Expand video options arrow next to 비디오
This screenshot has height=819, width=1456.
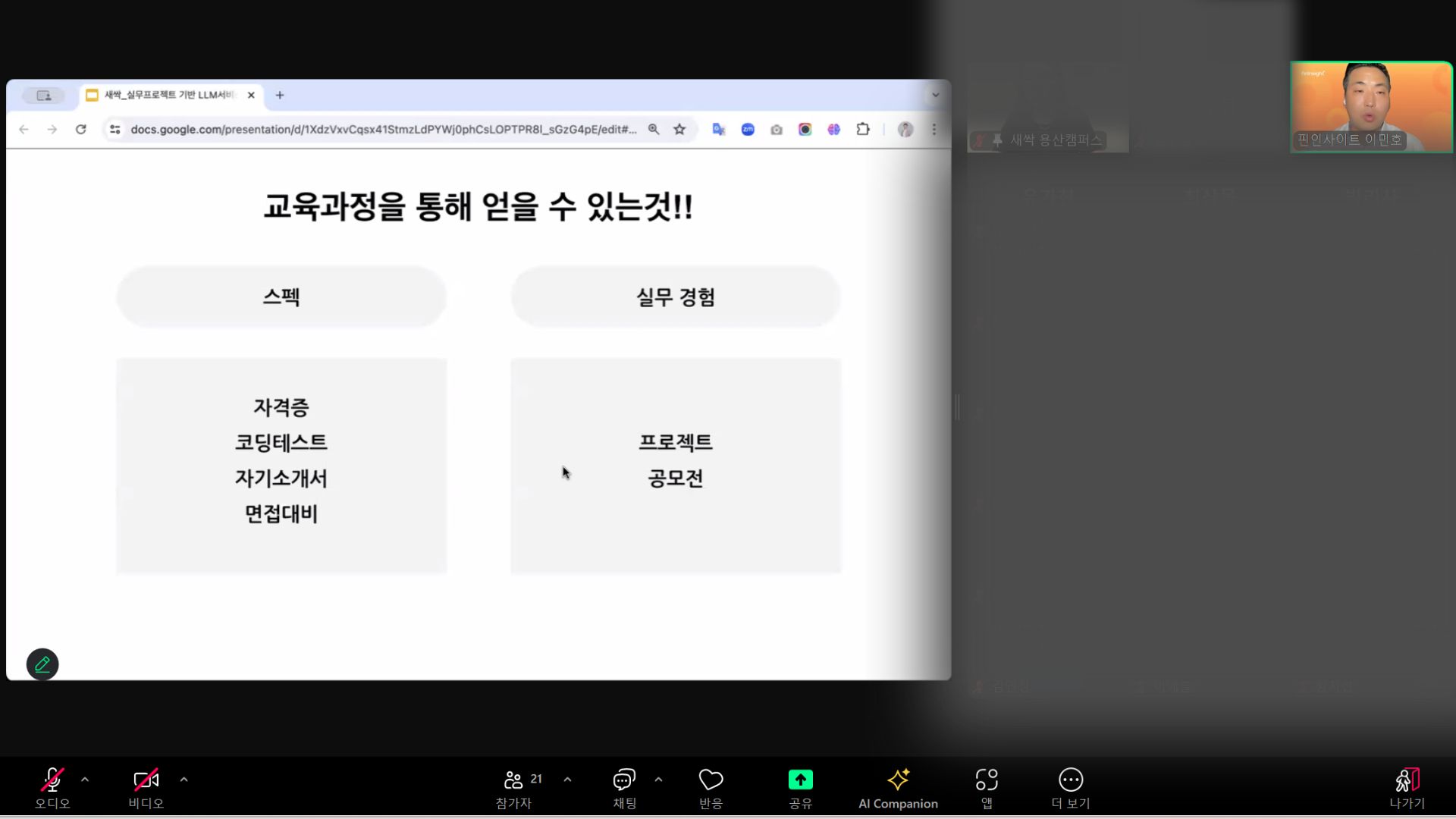coord(184,780)
